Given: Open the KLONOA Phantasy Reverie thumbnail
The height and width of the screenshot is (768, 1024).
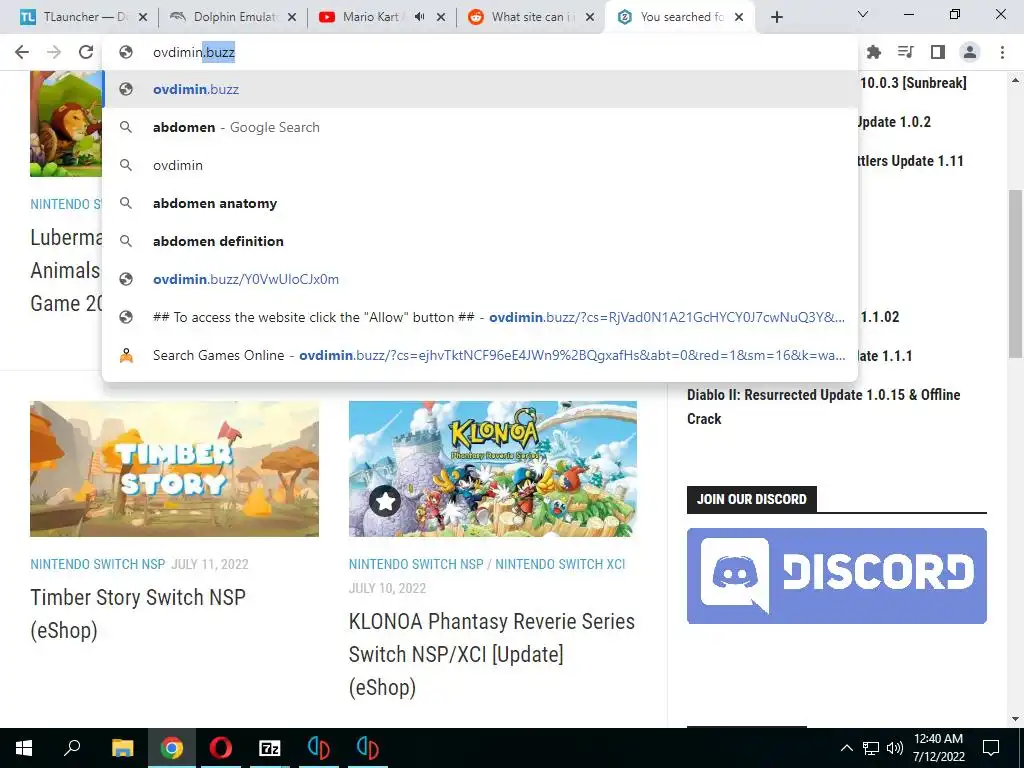Looking at the screenshot, I should pyautogui.click(x=493, y=469).
